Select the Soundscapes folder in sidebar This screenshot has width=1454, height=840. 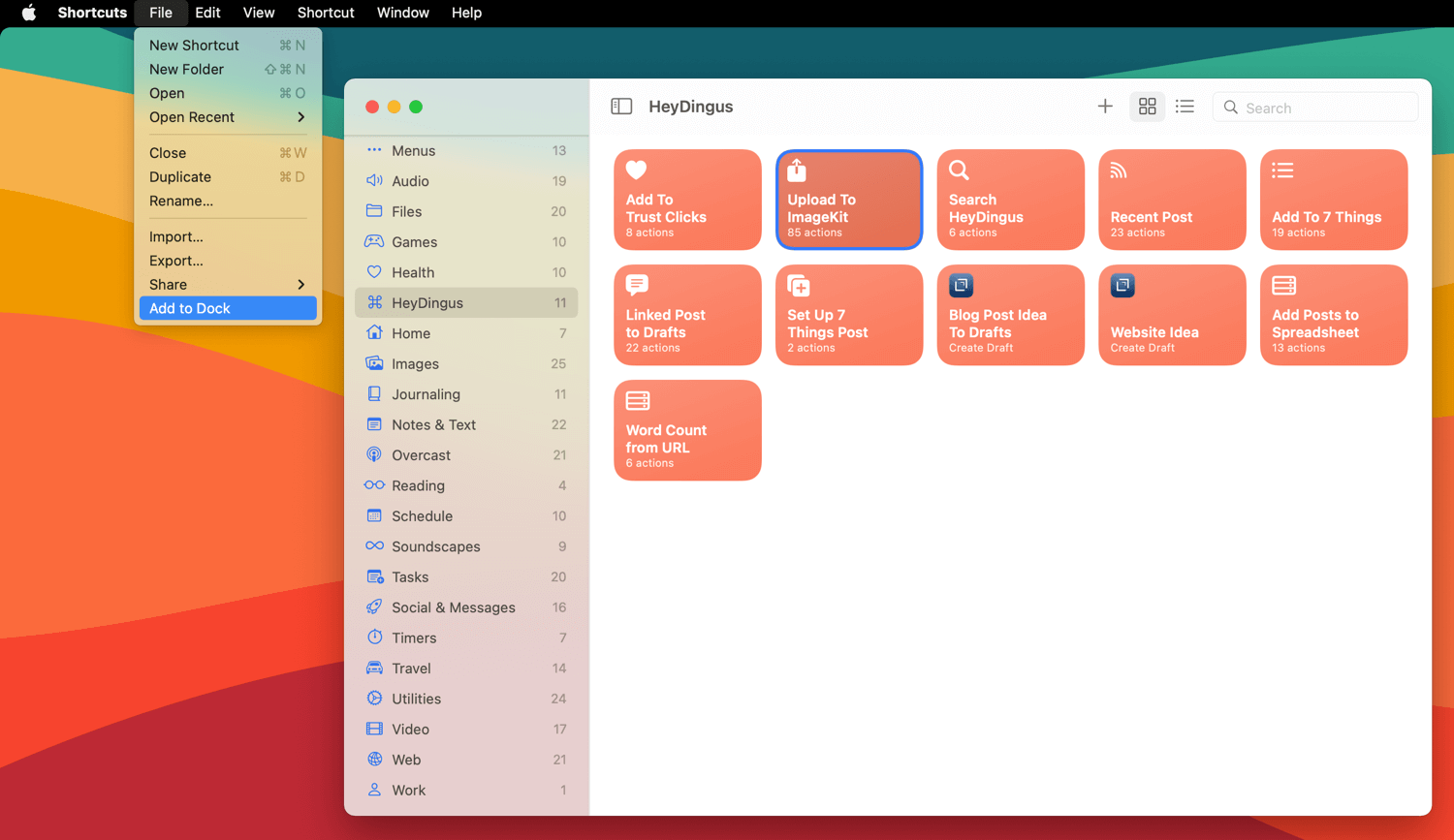click(435, 546)
